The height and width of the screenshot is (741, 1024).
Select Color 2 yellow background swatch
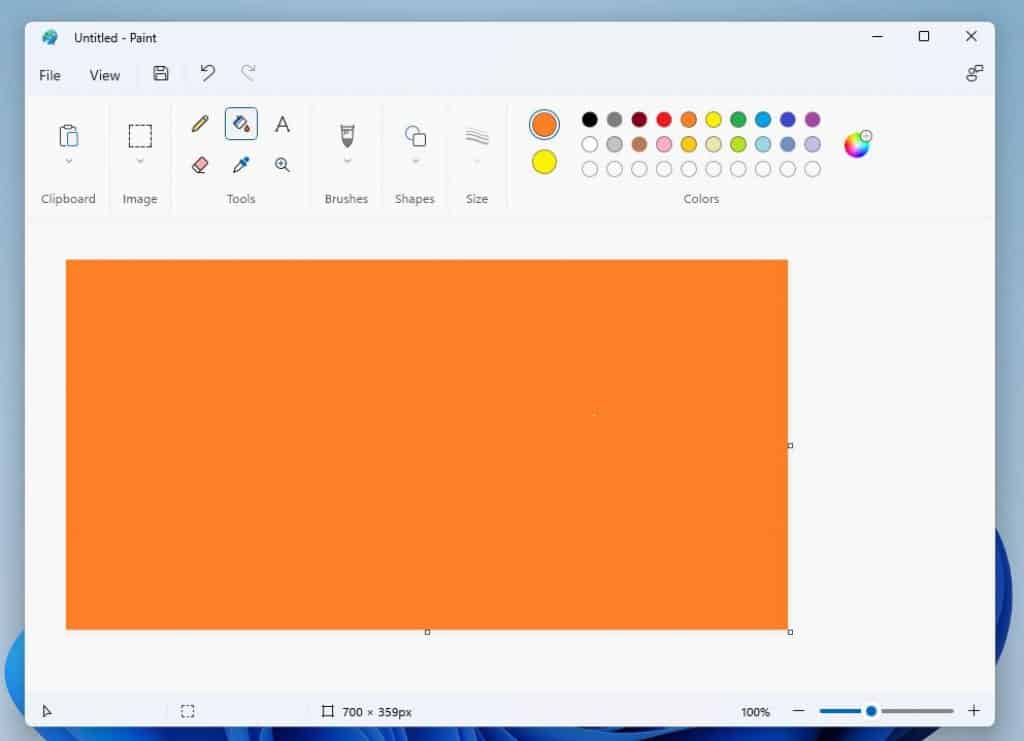[x=544, y=162]
